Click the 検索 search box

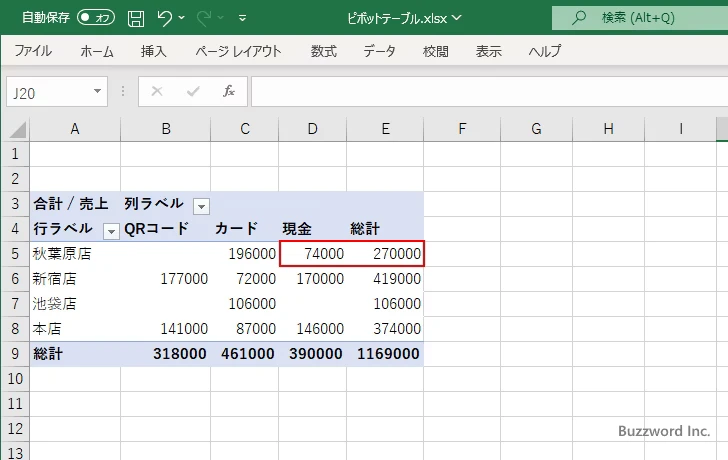[640, 18]
